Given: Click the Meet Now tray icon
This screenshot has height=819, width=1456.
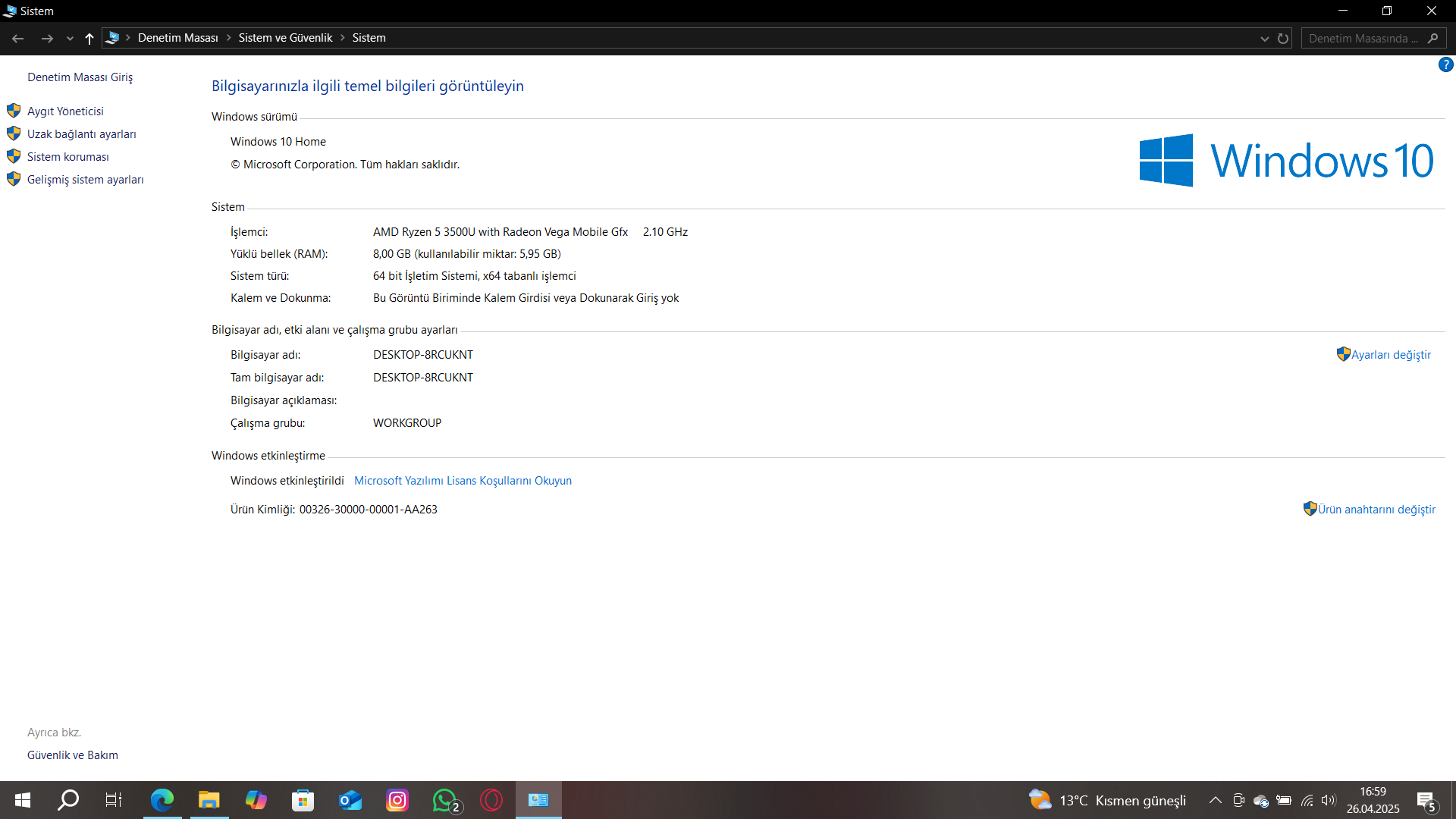Looking at the screenshot, I should pyautogui.click(x=1238, y=800).
